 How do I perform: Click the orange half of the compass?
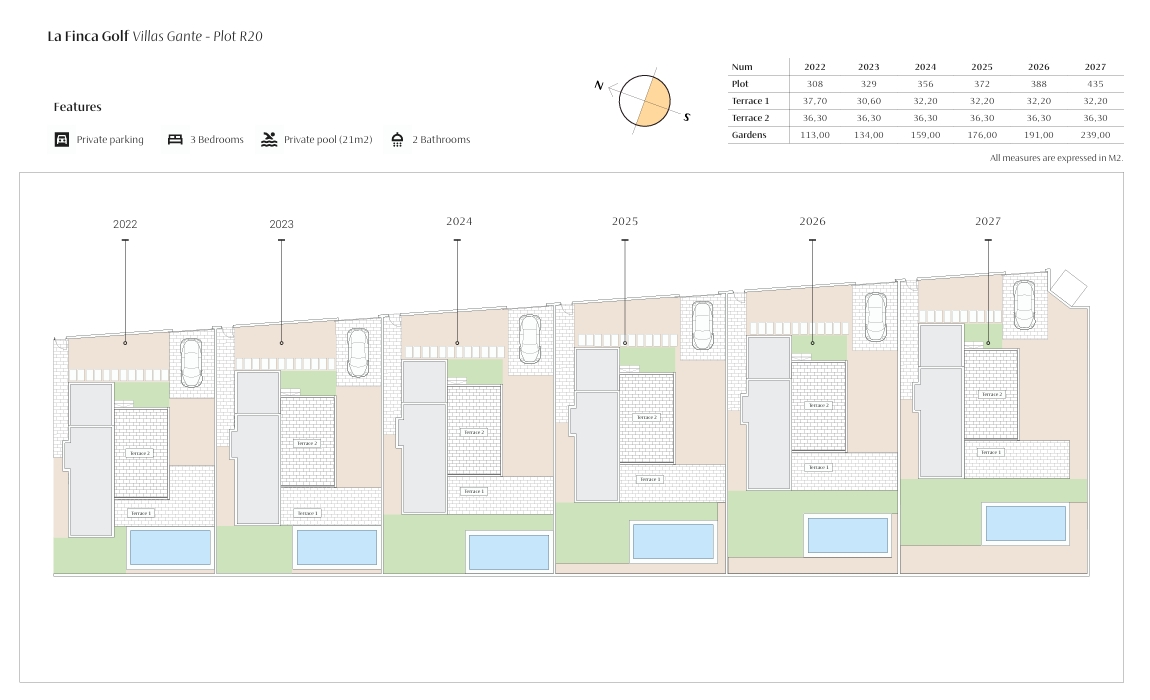(x=655, y=104)
